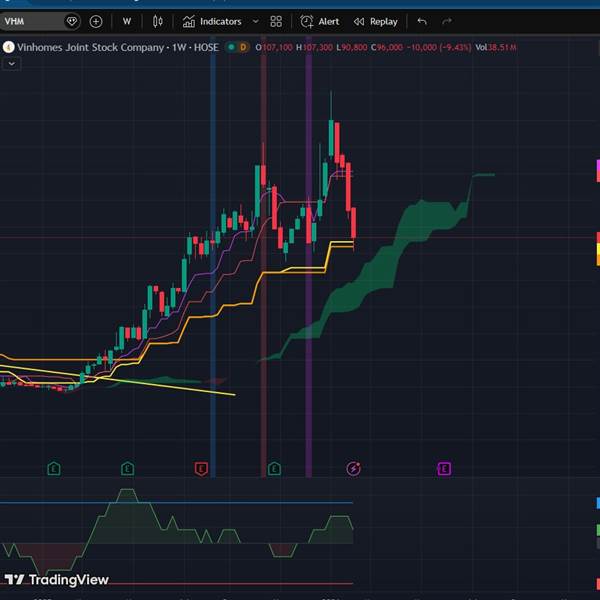Screen dimensions: 600x600
Task: Add a comparison symbol with the plus icon
Action: coord(96,21)
